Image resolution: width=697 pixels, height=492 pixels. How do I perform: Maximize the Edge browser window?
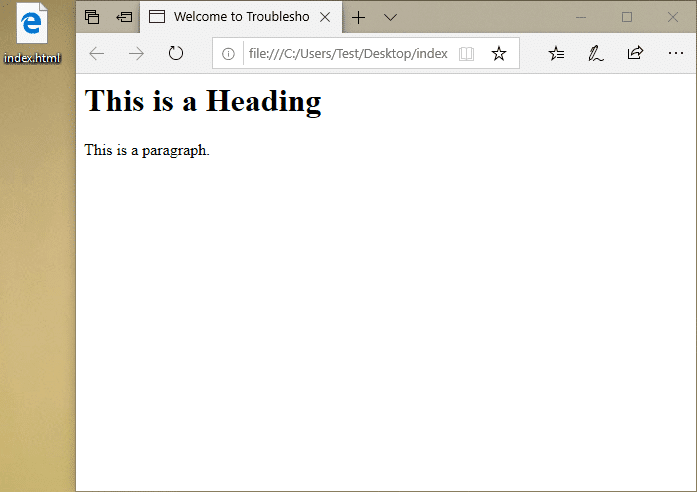coord(627,17)
